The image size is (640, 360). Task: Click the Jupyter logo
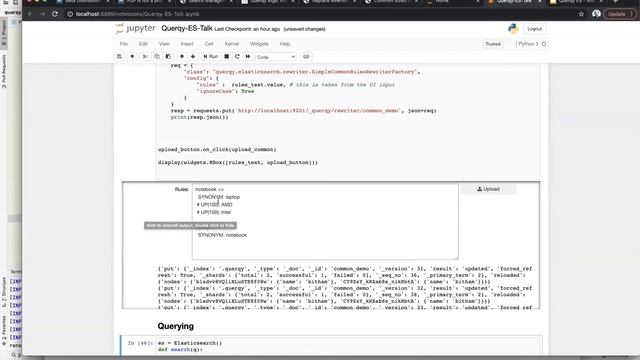(136, 29)
